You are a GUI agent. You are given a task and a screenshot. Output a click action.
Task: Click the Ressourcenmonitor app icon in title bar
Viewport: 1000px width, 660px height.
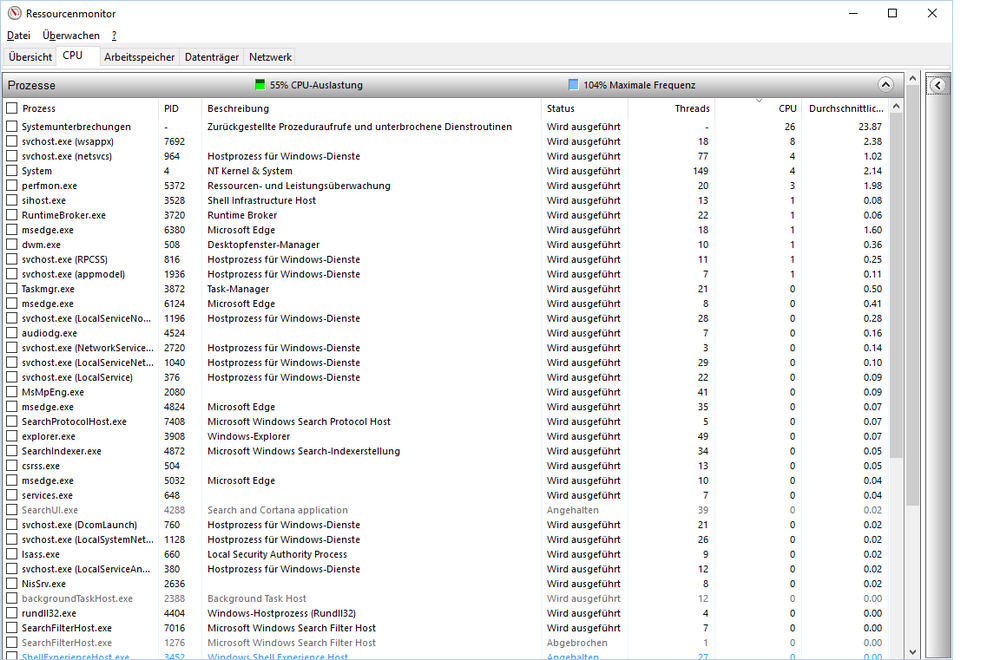pos(13,14)
